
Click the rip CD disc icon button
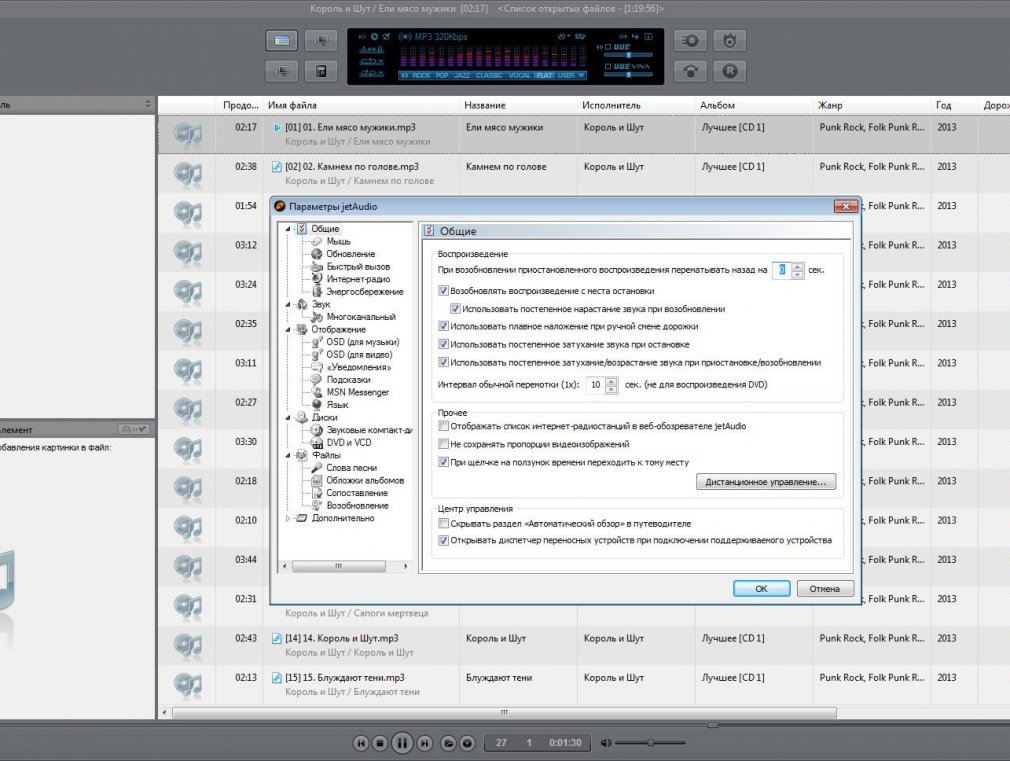click(690, 41)
